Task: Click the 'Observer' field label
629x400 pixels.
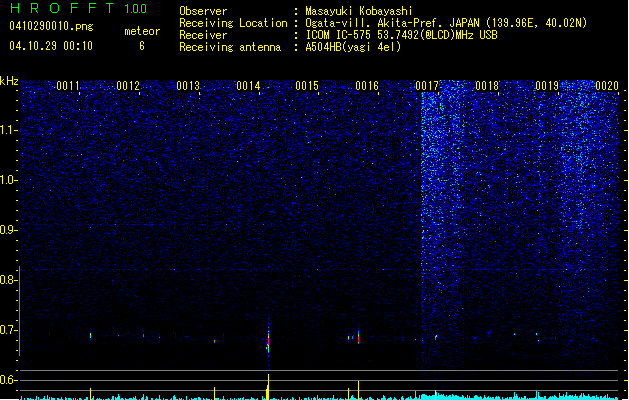Action: 203,11
